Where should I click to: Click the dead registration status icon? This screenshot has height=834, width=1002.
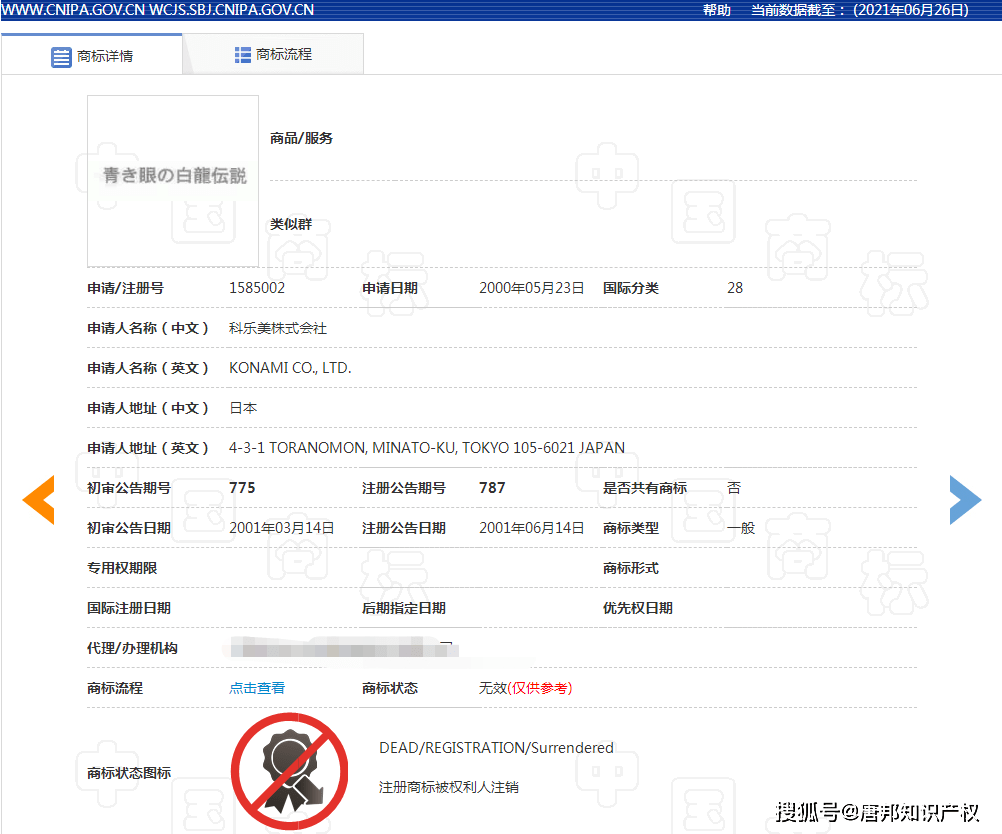coord(289,771)
